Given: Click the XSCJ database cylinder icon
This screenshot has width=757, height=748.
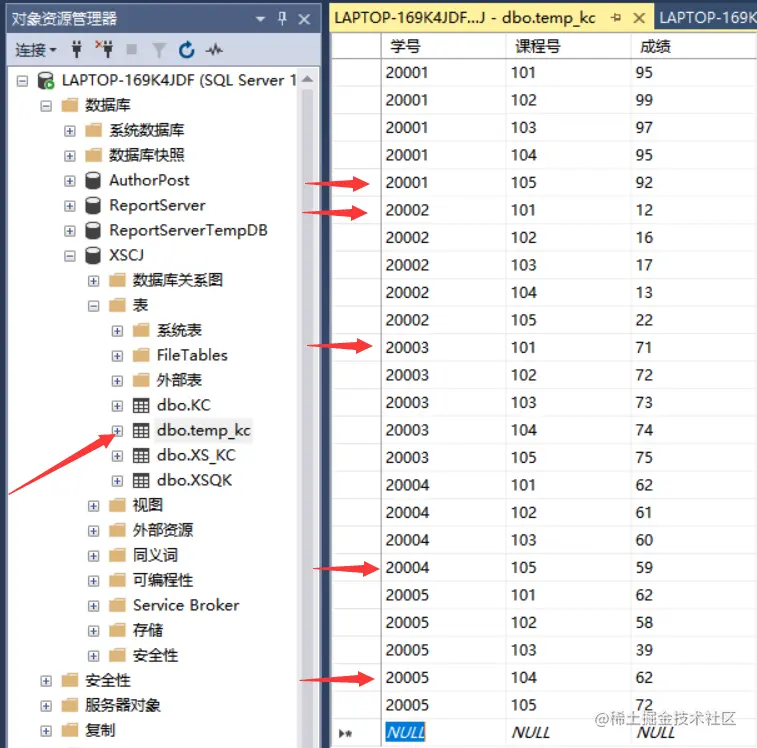Looking at the screenshot, I should point(93,255).
